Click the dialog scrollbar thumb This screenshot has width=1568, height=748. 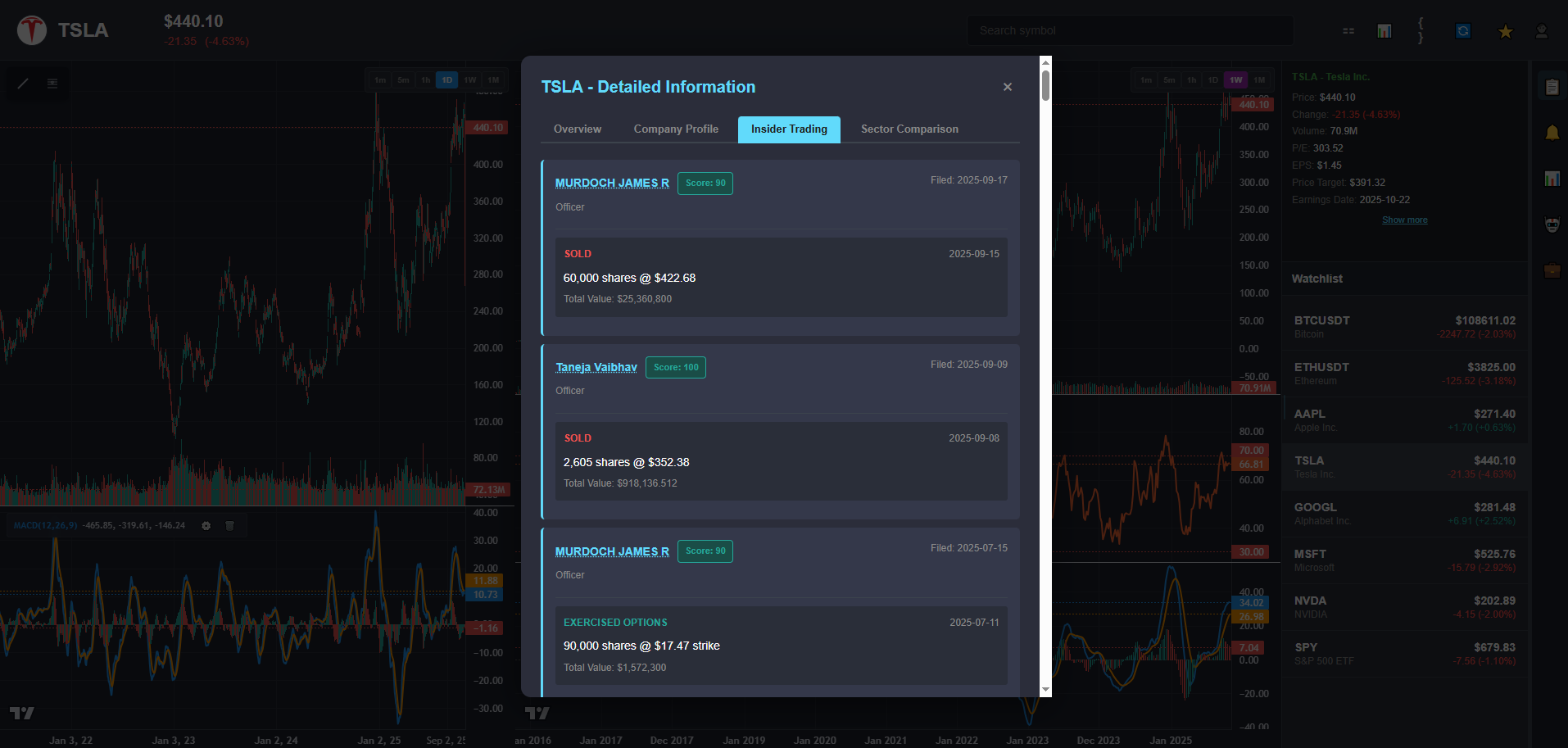point(1045,86)
